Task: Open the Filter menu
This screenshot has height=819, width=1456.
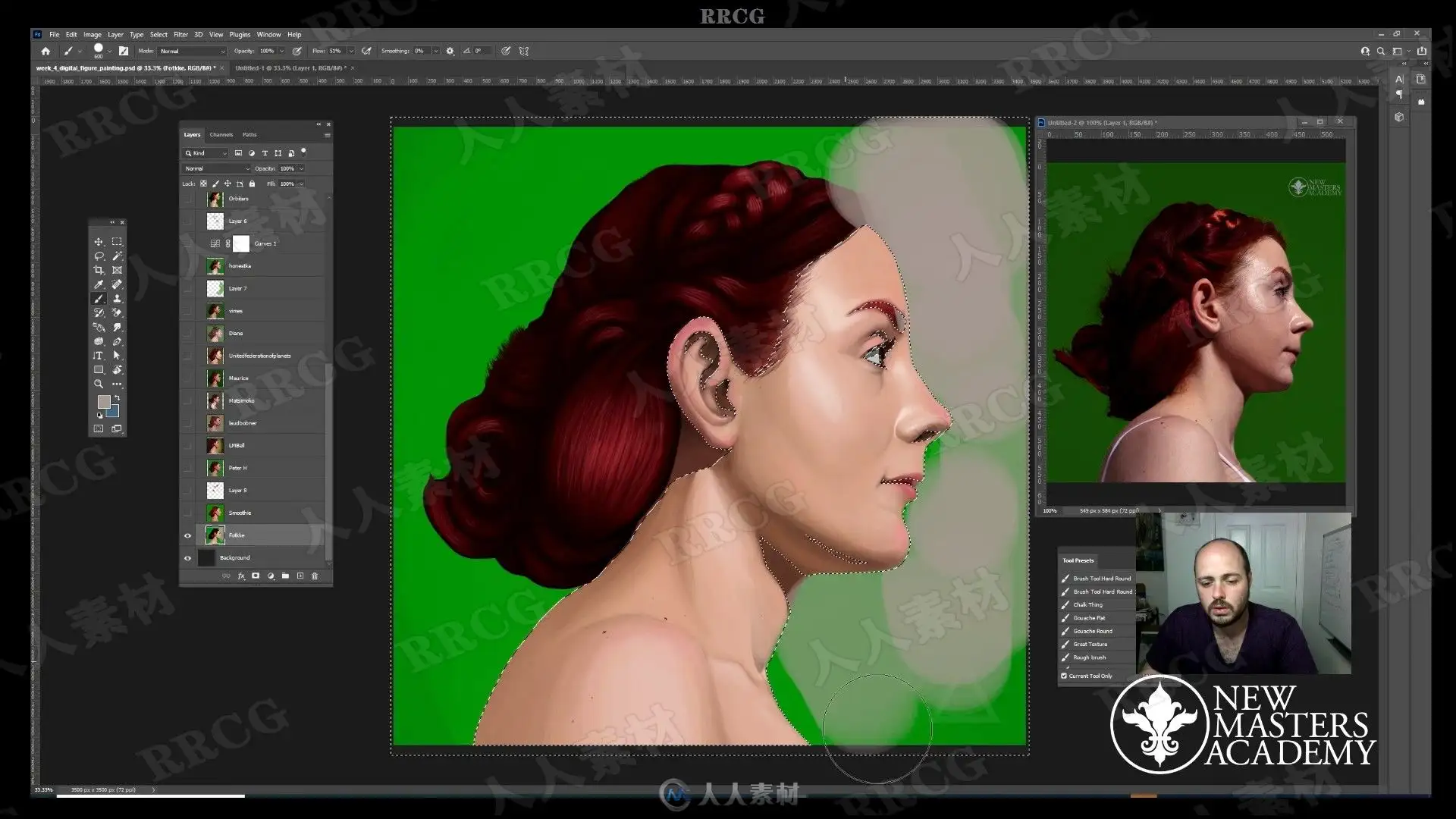Action: (180, 34)
